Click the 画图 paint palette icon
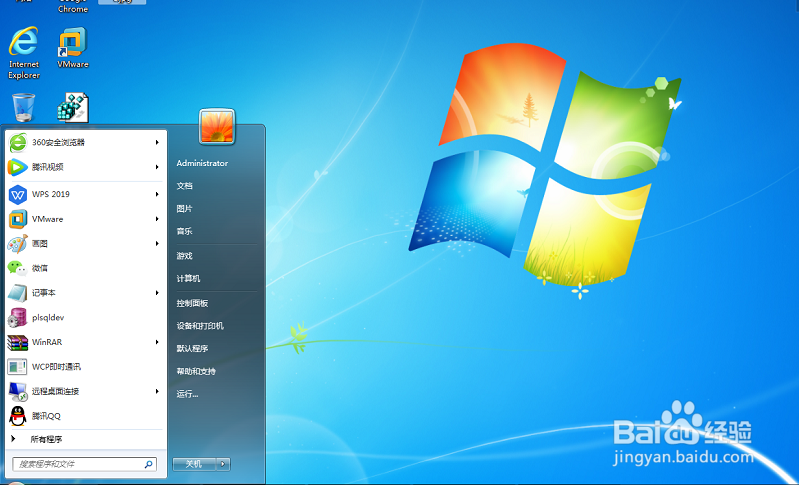Image resolution: width=799 pixels, height=485 pixels. pos(18,244)
